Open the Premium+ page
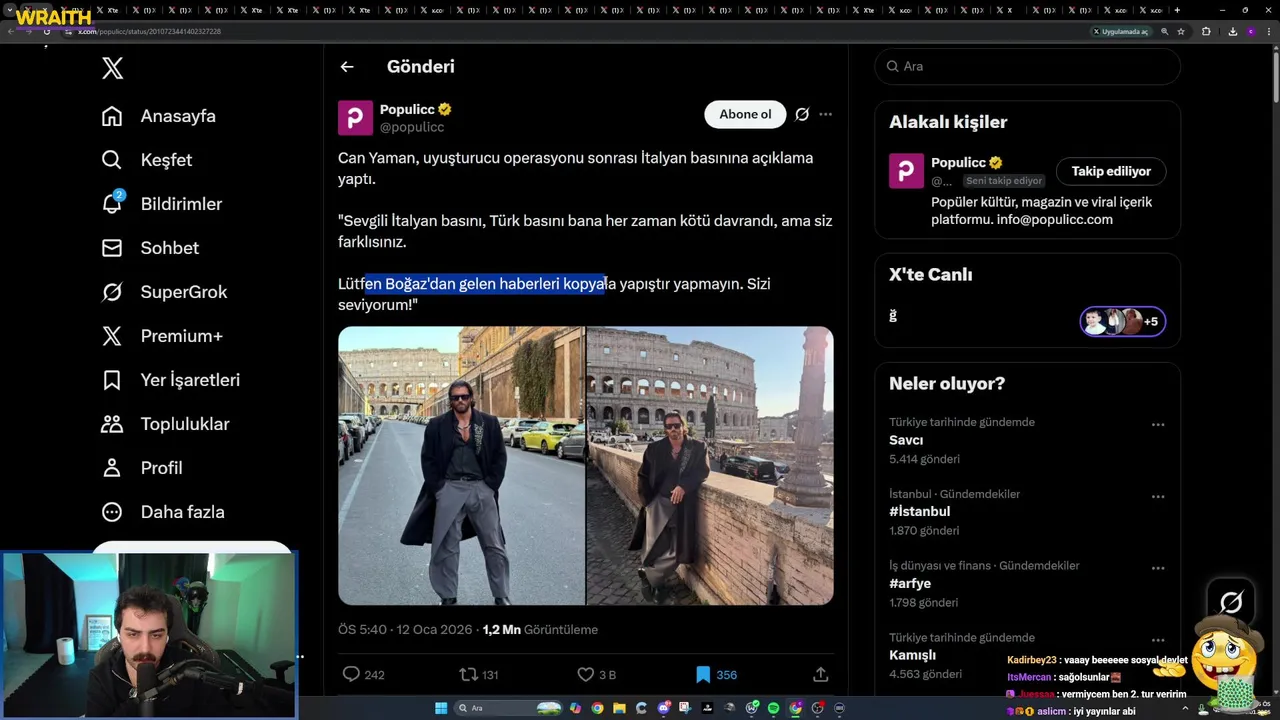Screen dimensions: 1280x720 [162, 336]
